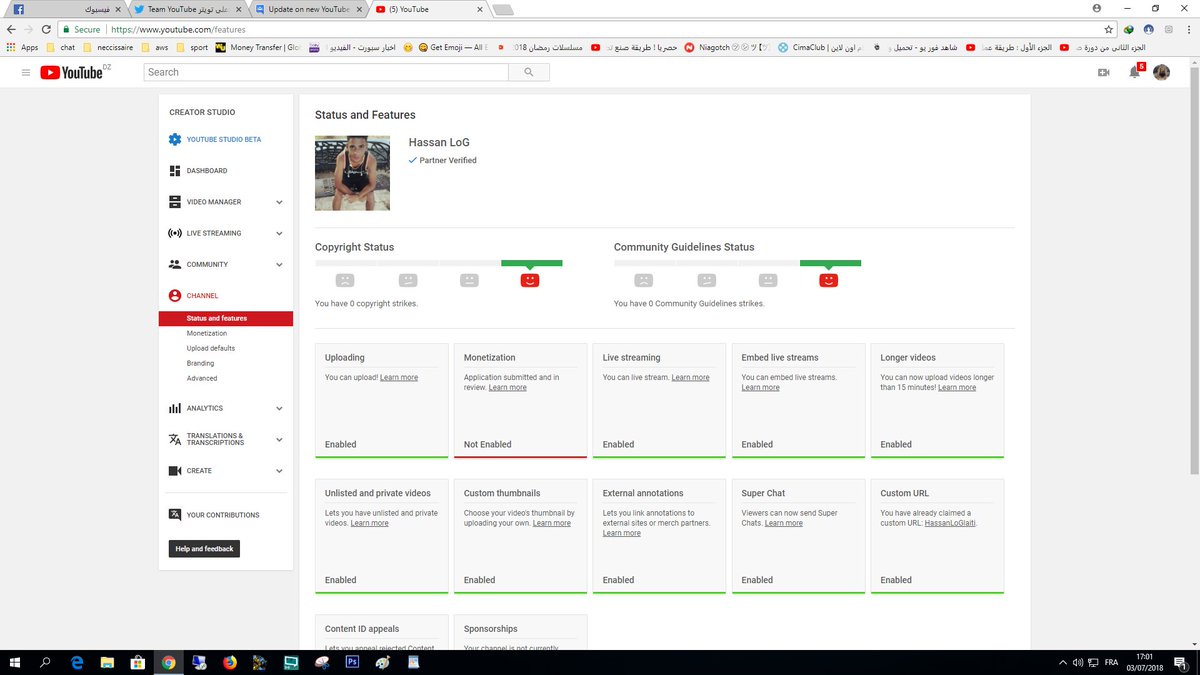Image resolution: width=1200 pixels, height=675 pixels.
Task: Open Learn more in Longer videos card
Action: click(957, 387)
